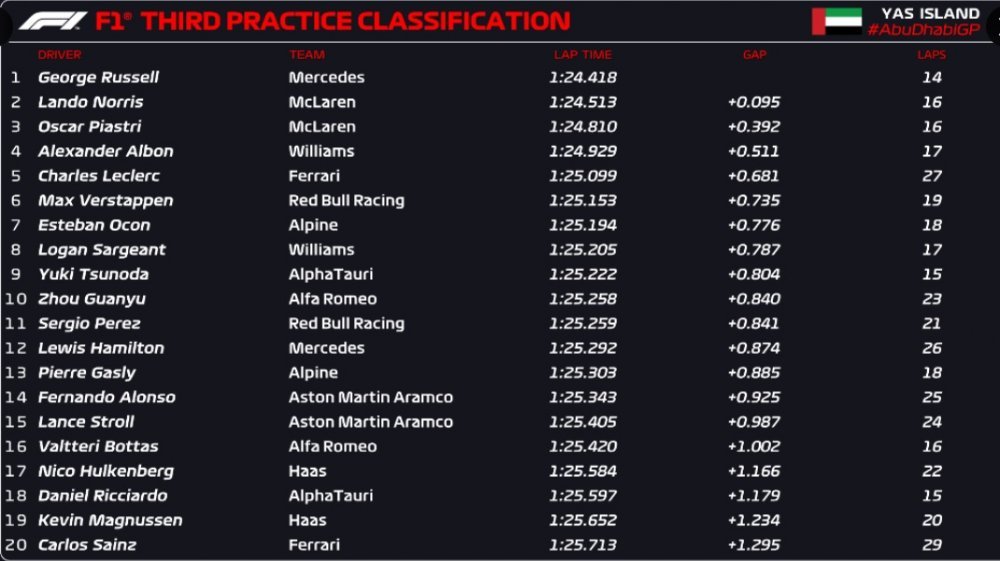Select Alexander Albon Williams team name
The width and height of the screenshot is (1000, 561).
321,151
